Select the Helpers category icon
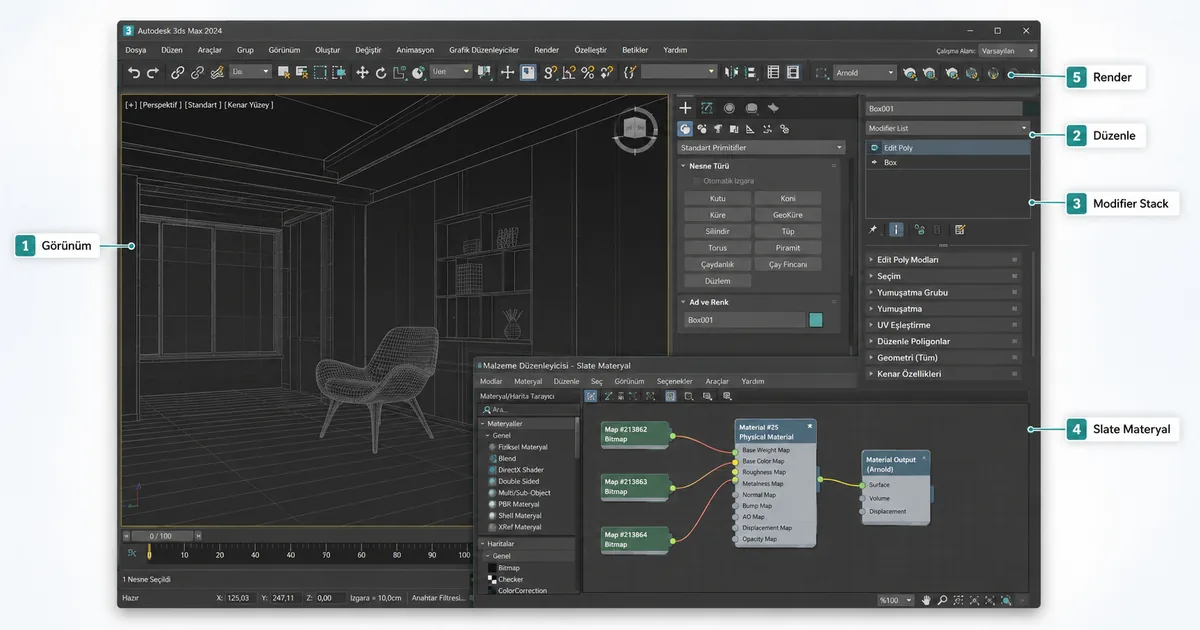This screenshot has height=630, width=1200. [x=750, y=129]
